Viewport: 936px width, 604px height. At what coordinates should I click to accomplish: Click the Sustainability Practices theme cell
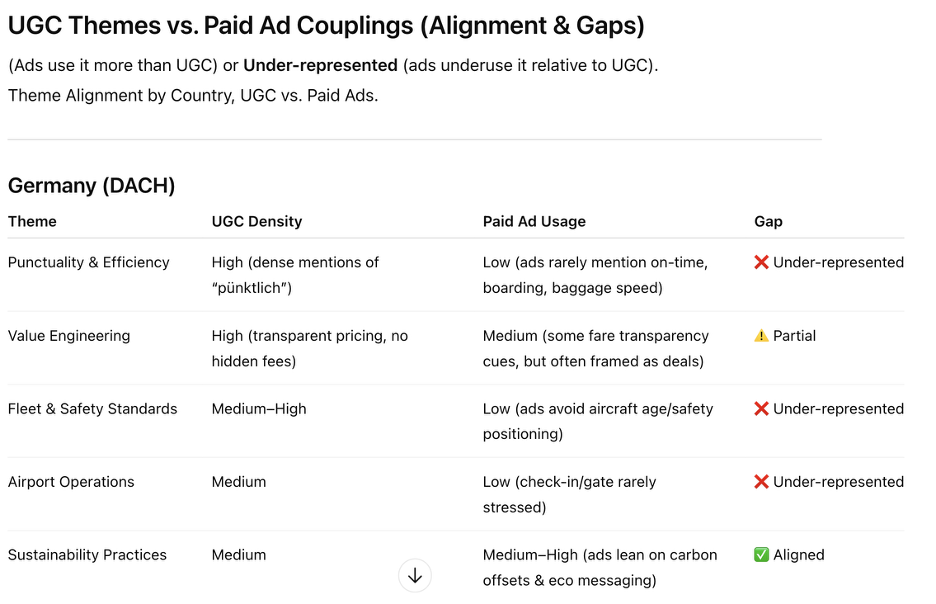tap(87, 555)
